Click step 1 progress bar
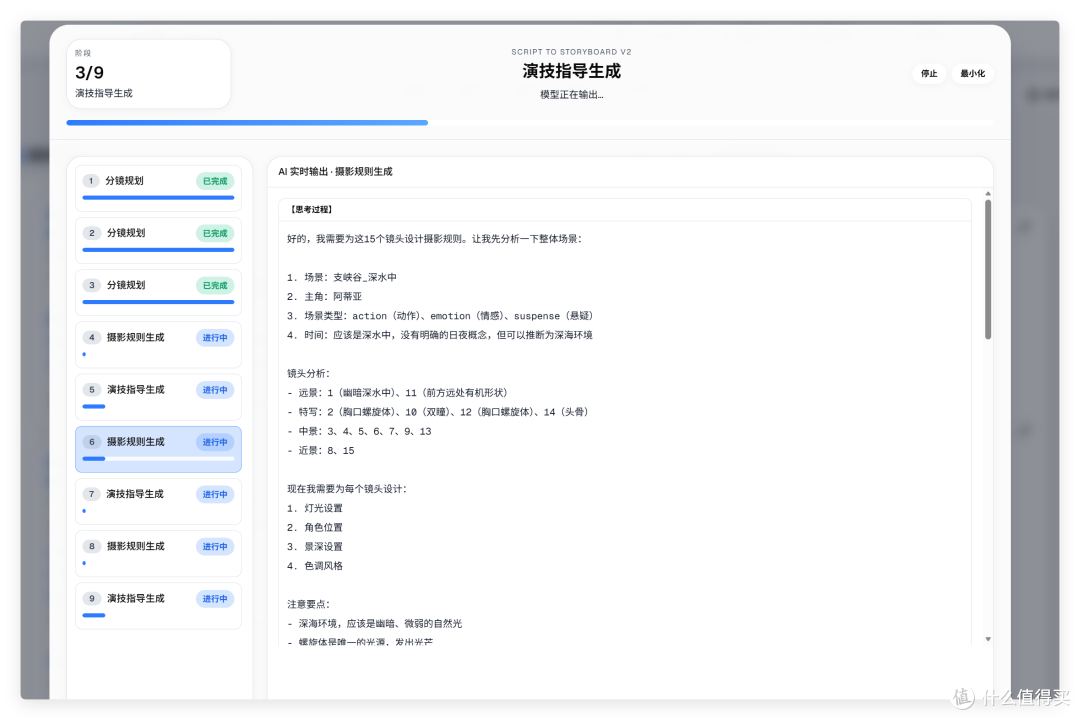 pos(158,198)
